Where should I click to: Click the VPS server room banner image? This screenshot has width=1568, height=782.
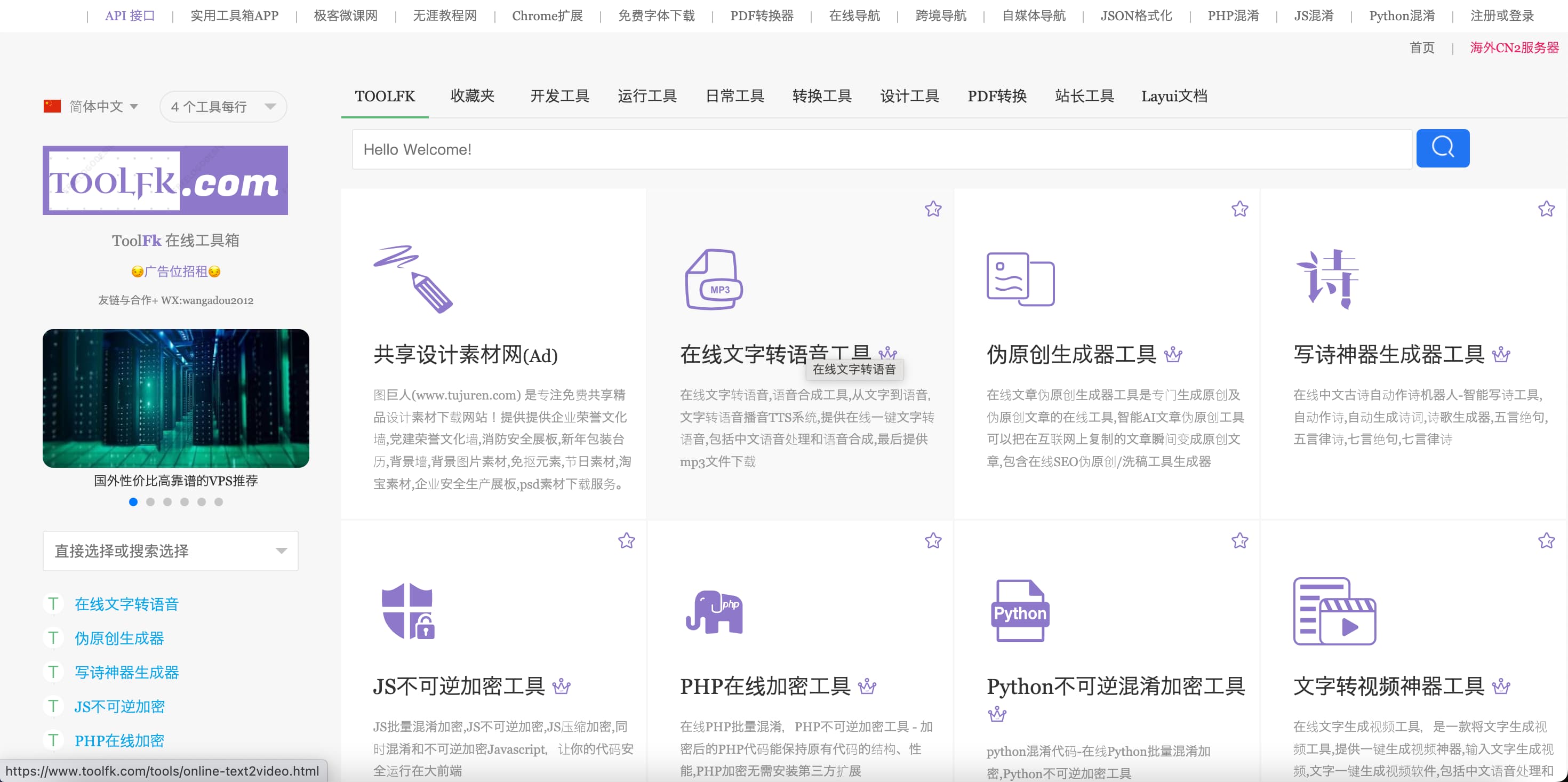(176, 398)
